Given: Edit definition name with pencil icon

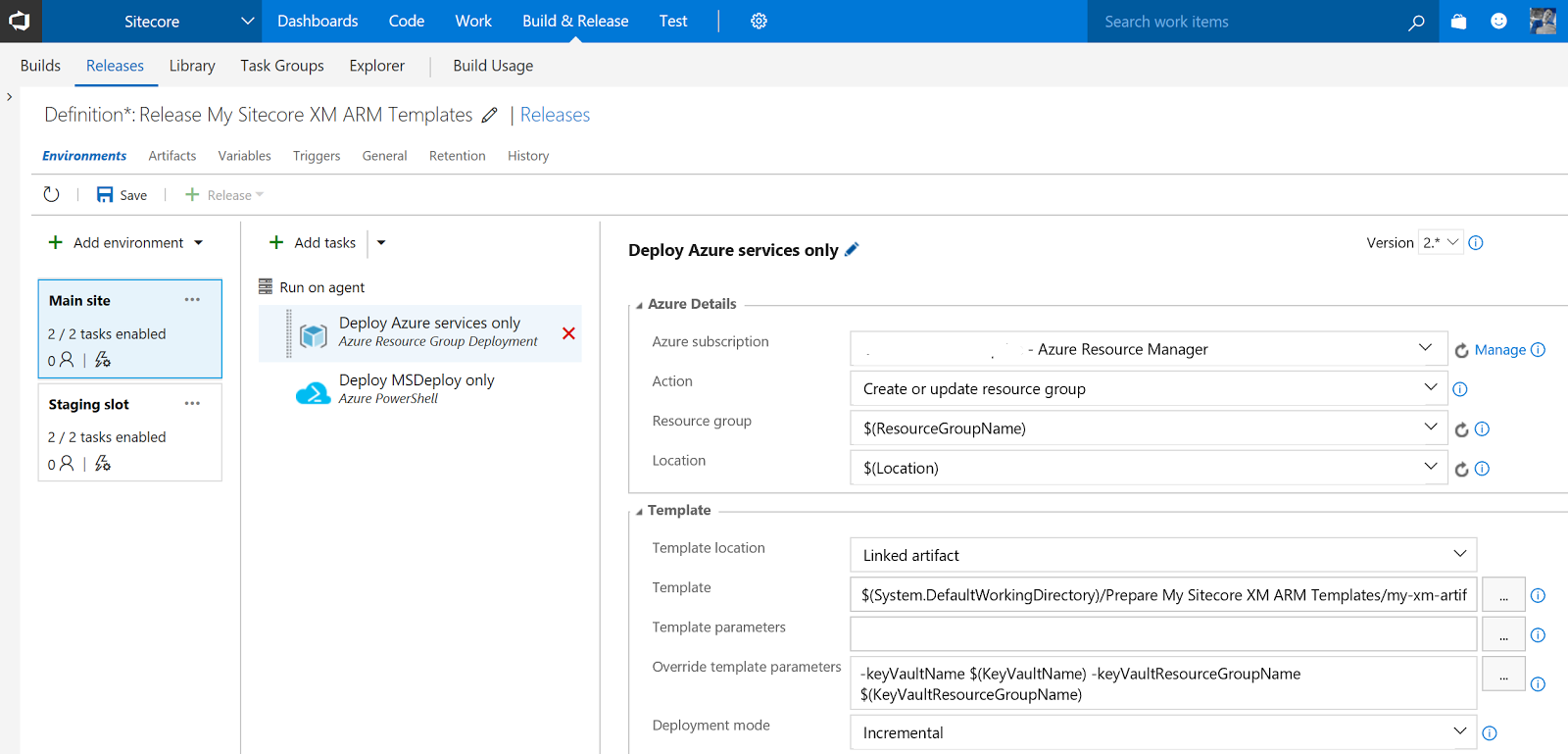Looking at the screenshot, I should click(x=489, y=115).
